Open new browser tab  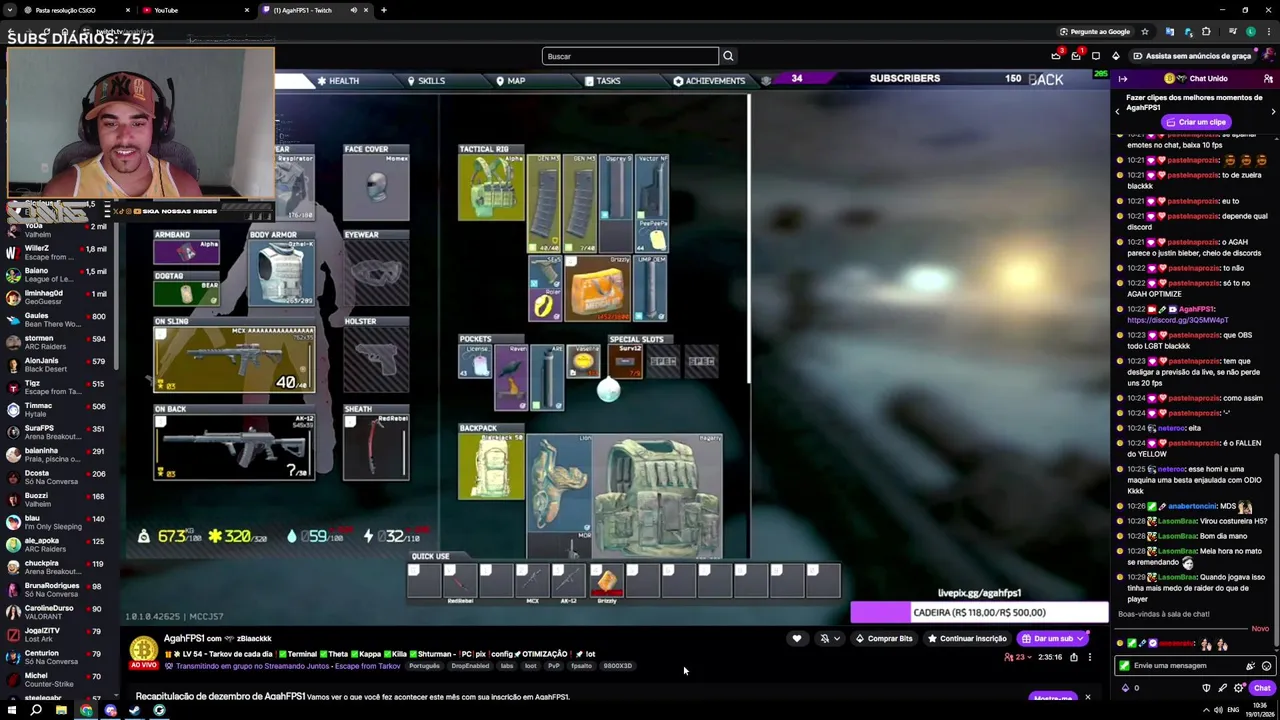coord(384,10)
